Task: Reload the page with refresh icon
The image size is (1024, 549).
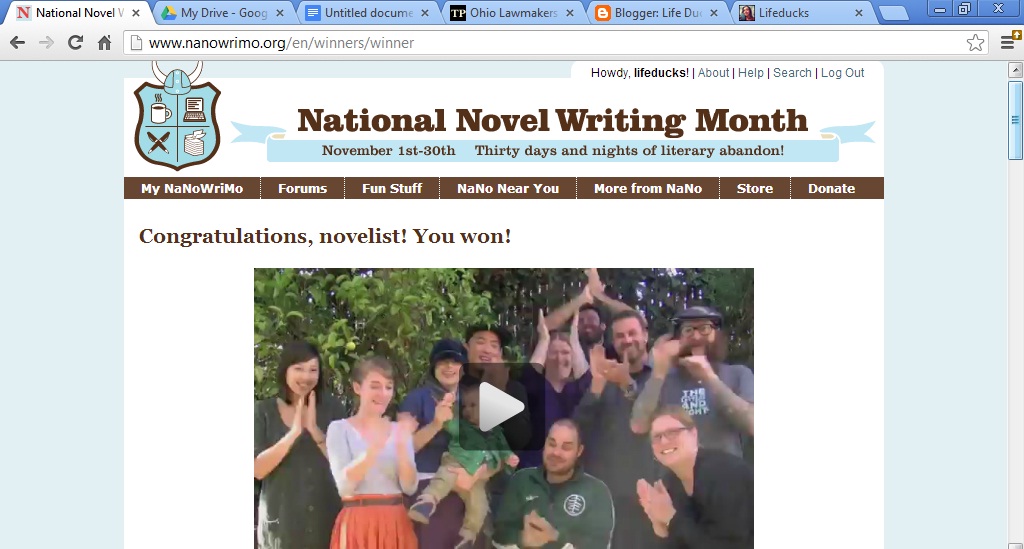Action: [x=75, y=43]
